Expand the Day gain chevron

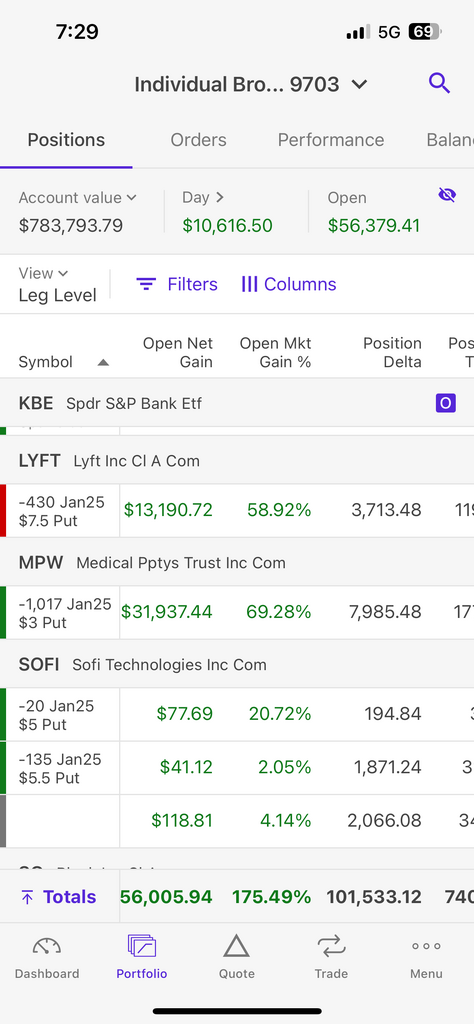coord(219,197)
